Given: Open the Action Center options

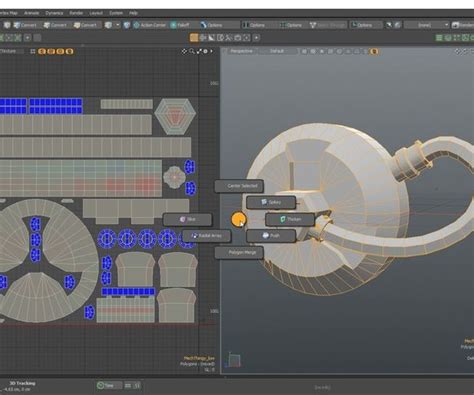Looking at the screenshot, I should pos(149,25).
